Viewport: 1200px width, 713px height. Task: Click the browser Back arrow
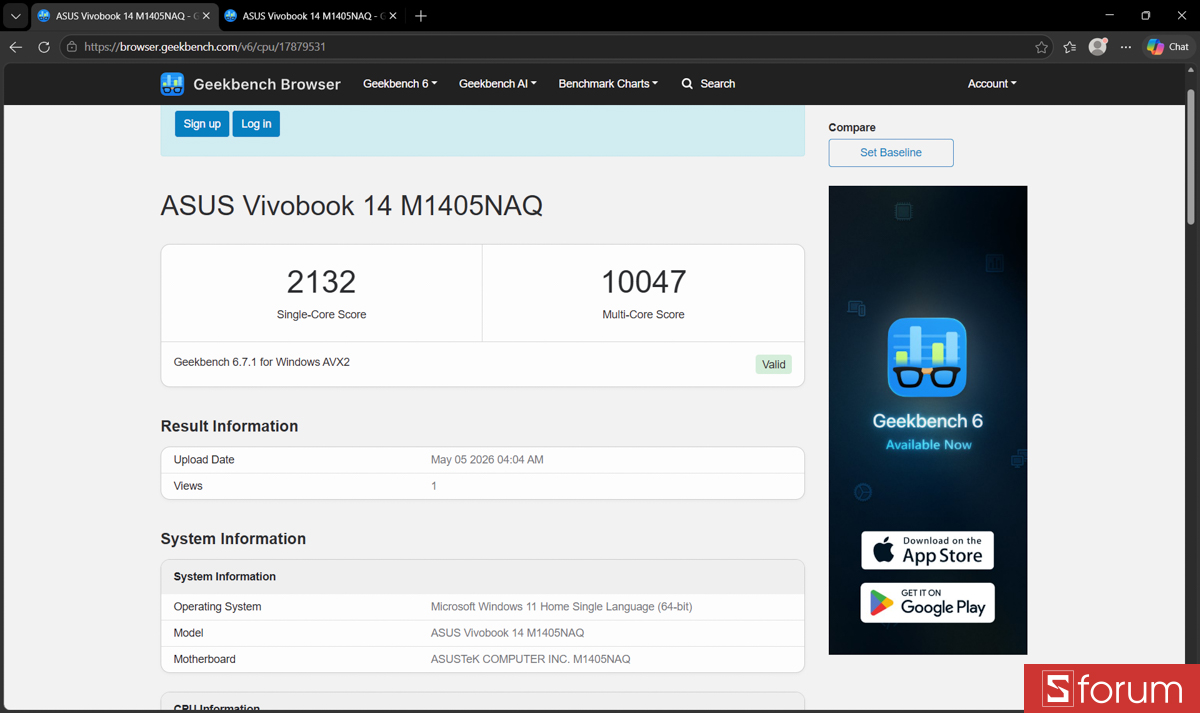(x=16, y=47)
